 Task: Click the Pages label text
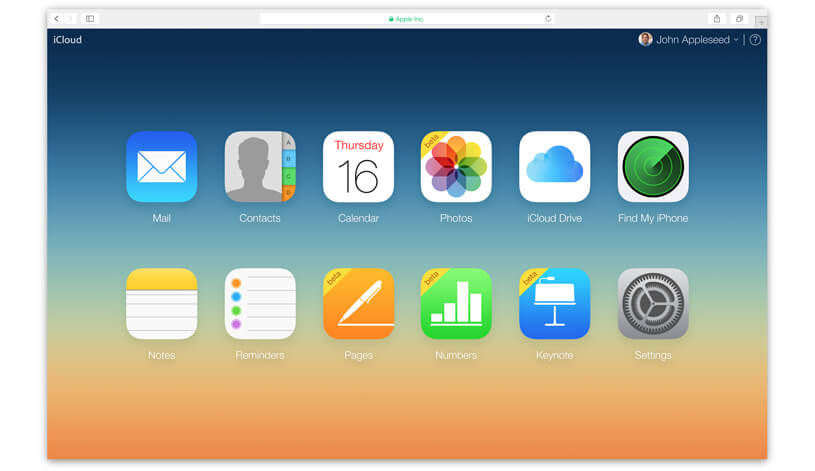[358, 355]
